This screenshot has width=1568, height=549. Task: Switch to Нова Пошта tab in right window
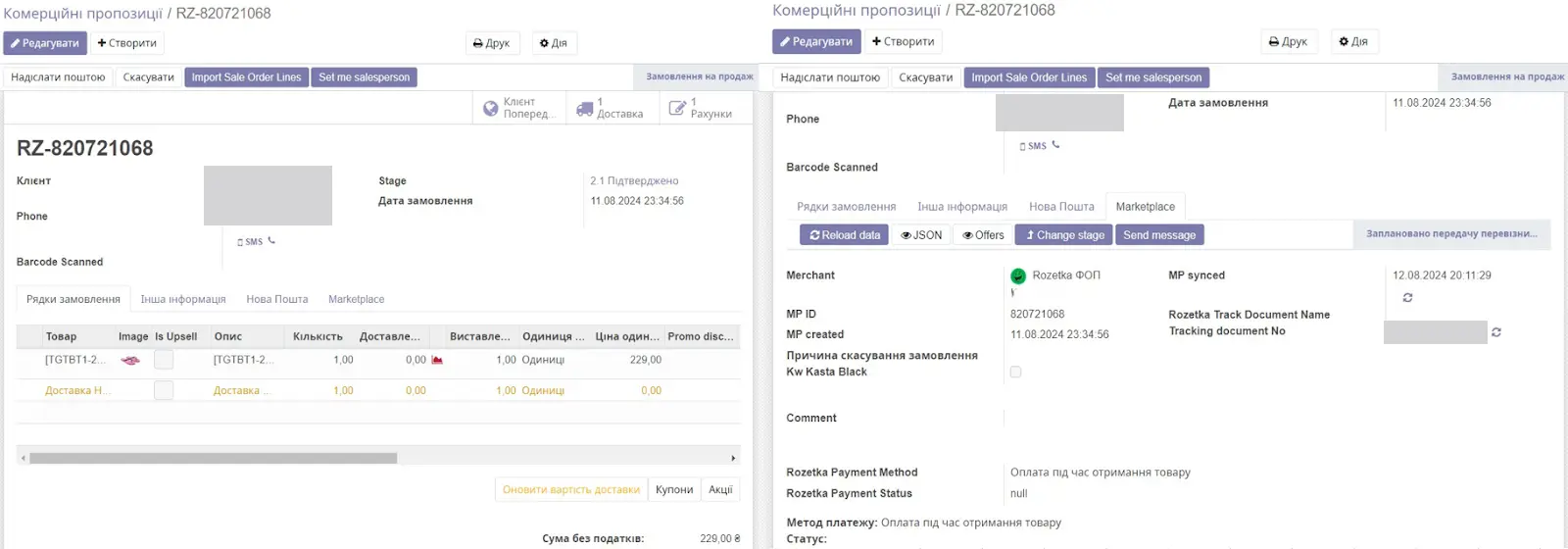click(1061, 207)
